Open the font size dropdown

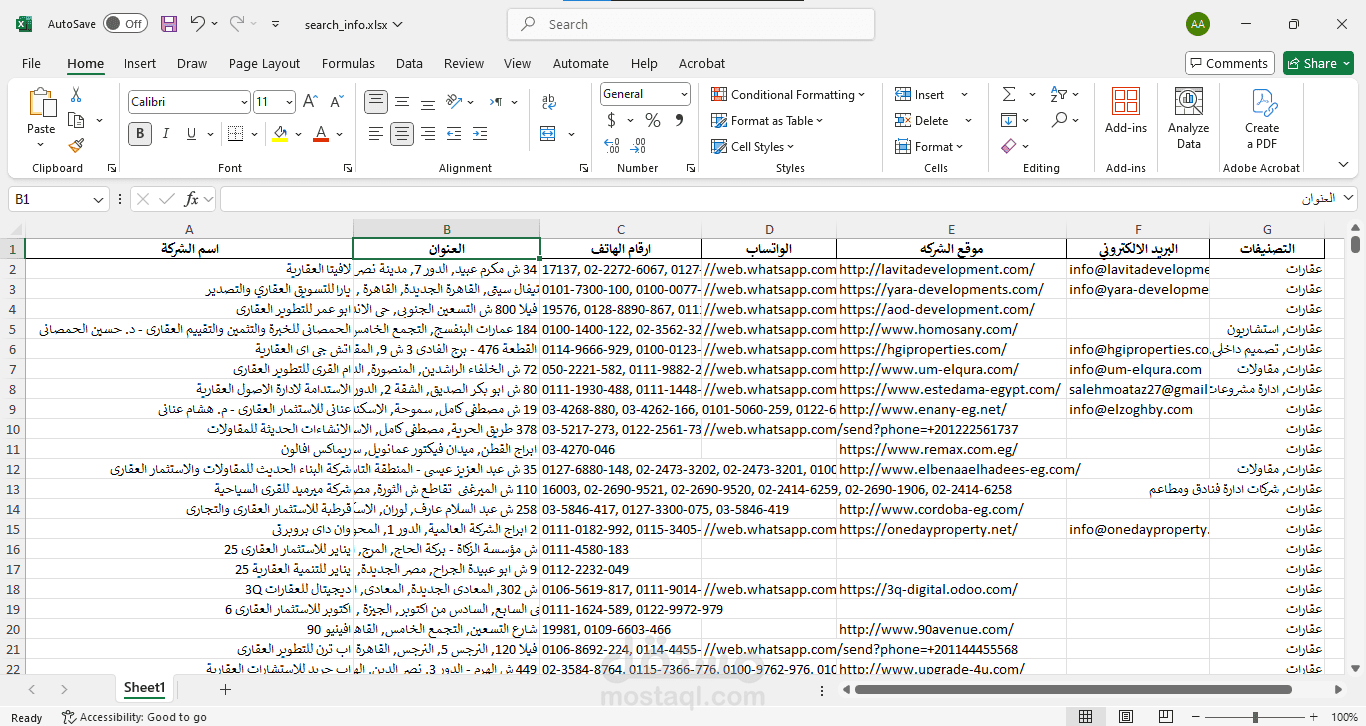pos(290,102)
